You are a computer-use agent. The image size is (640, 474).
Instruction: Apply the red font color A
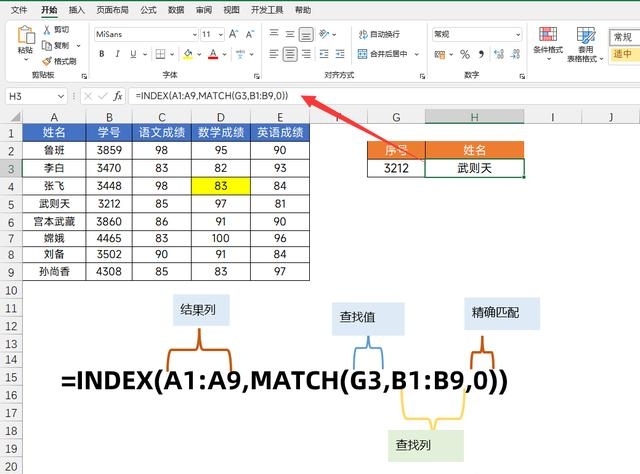coord(213,54)
